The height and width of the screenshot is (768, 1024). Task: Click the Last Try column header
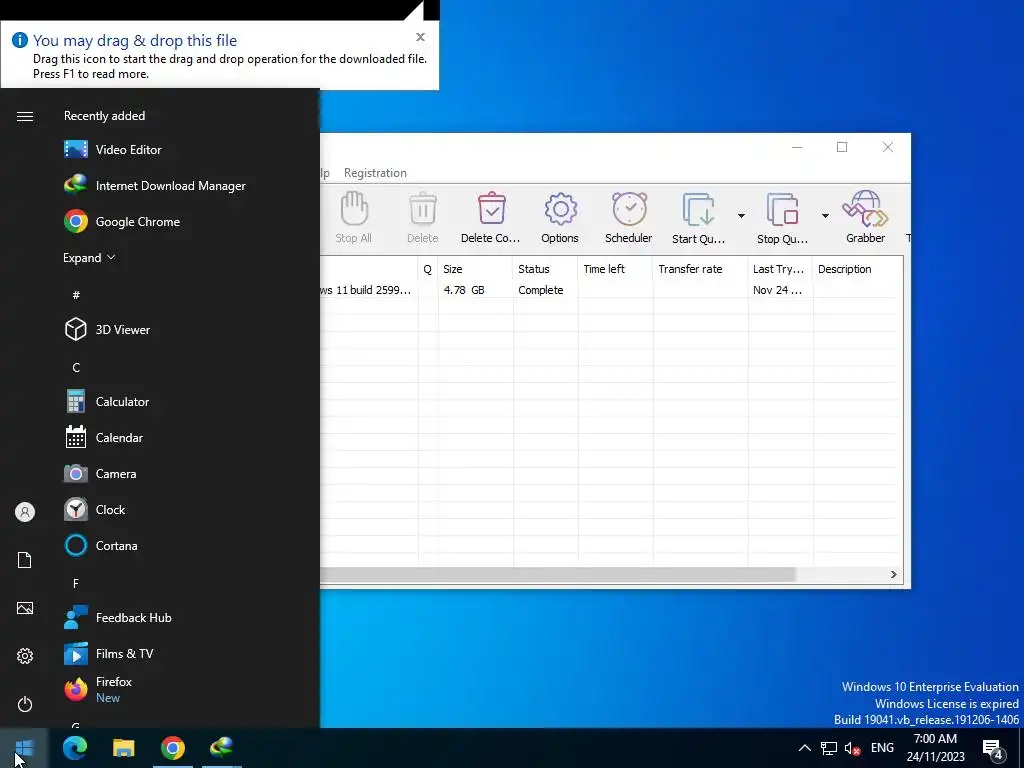click(780, 269)
